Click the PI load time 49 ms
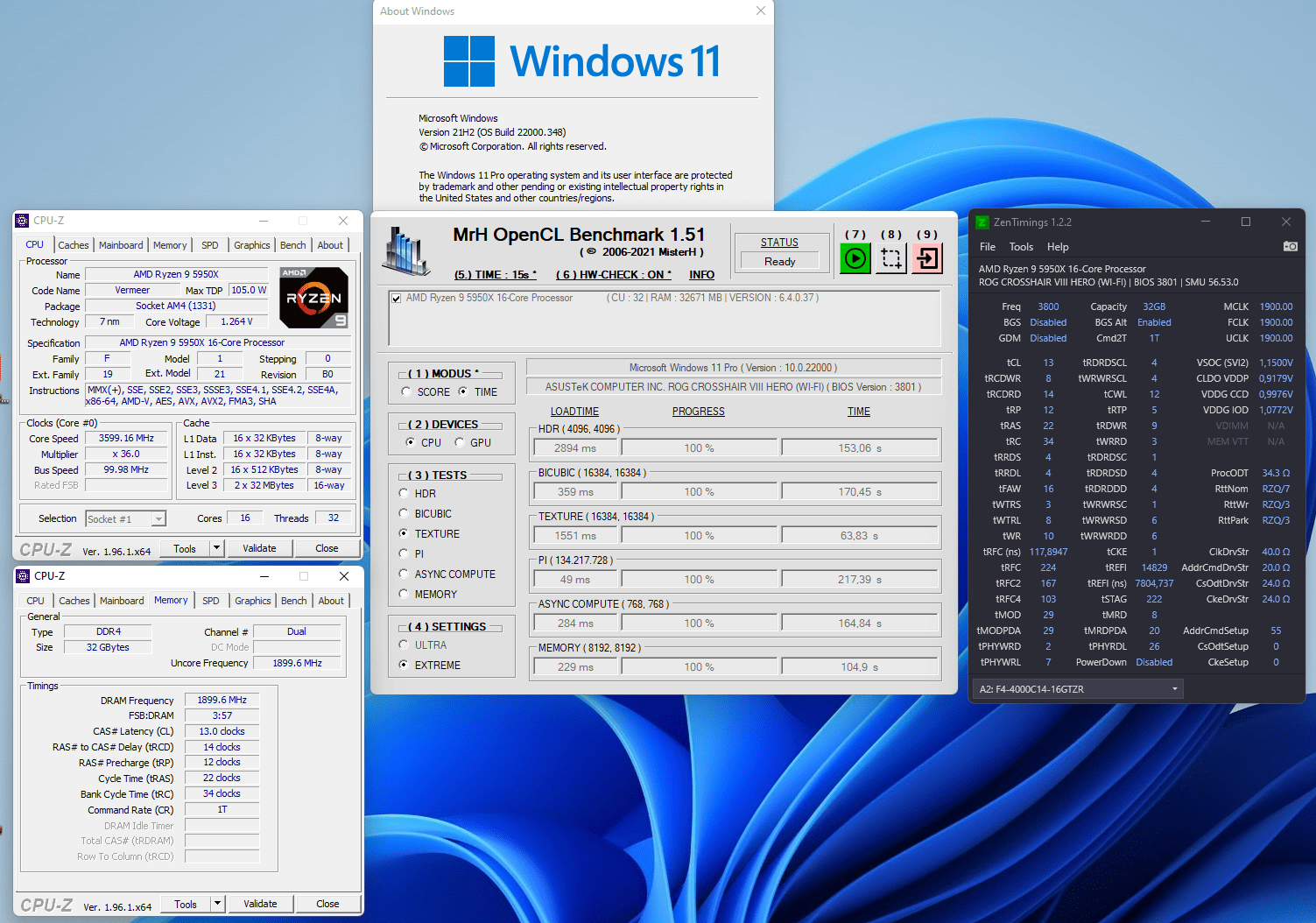The width and height of the screenshot is (1316, 923). [575, 579]
